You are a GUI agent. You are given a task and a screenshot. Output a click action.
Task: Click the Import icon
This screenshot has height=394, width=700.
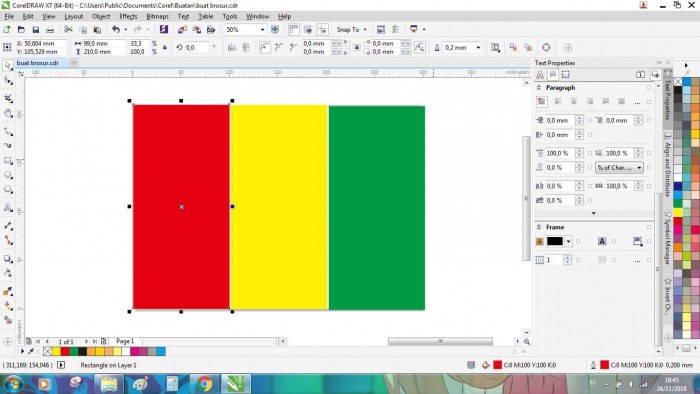tap(182, 29)
